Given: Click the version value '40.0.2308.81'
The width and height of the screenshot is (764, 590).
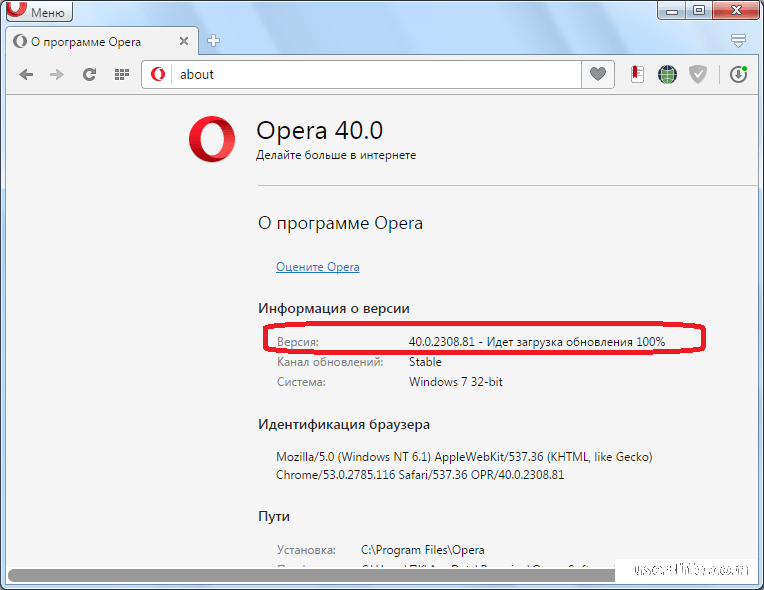Looking at the screenshot, I should (x=441, y=342).
